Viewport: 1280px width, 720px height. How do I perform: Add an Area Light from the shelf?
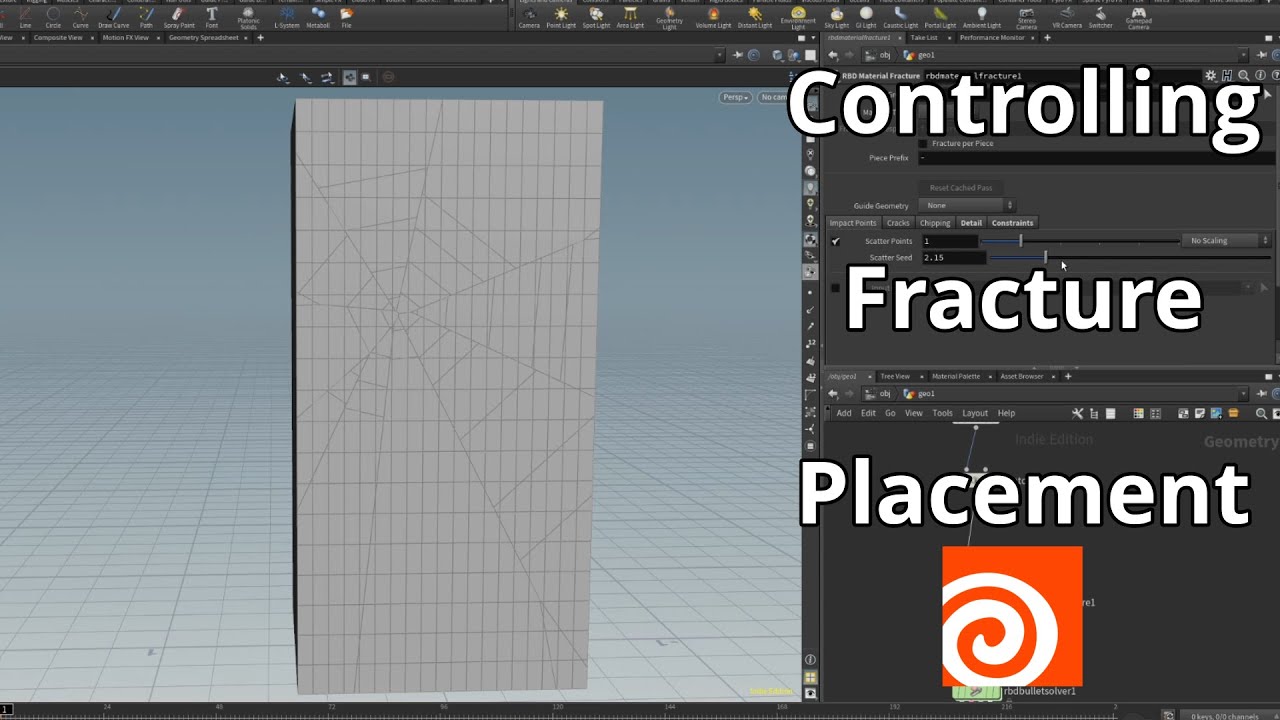[x=630, y=17]
